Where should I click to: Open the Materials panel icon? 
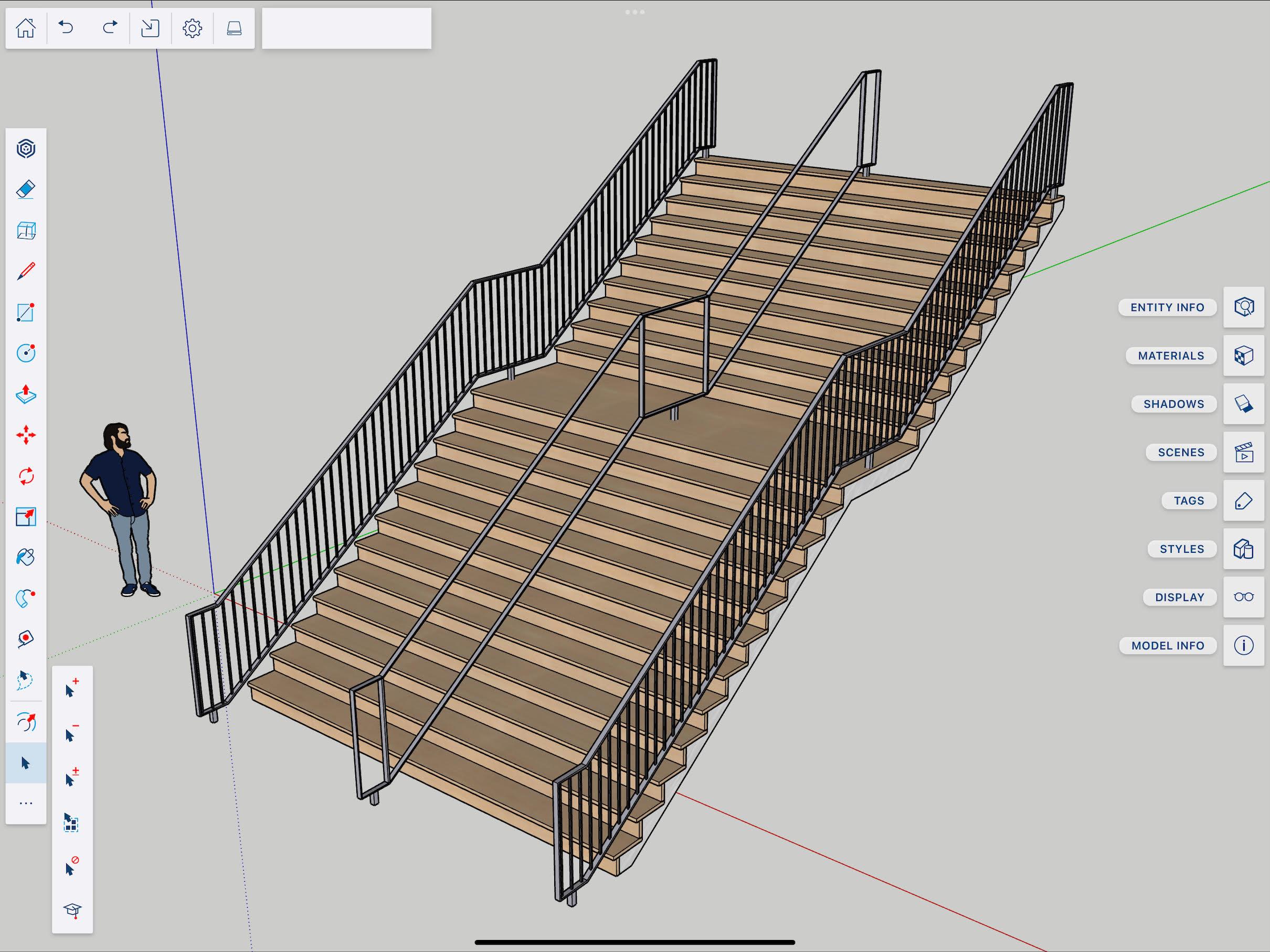(x=1243, y=355)
